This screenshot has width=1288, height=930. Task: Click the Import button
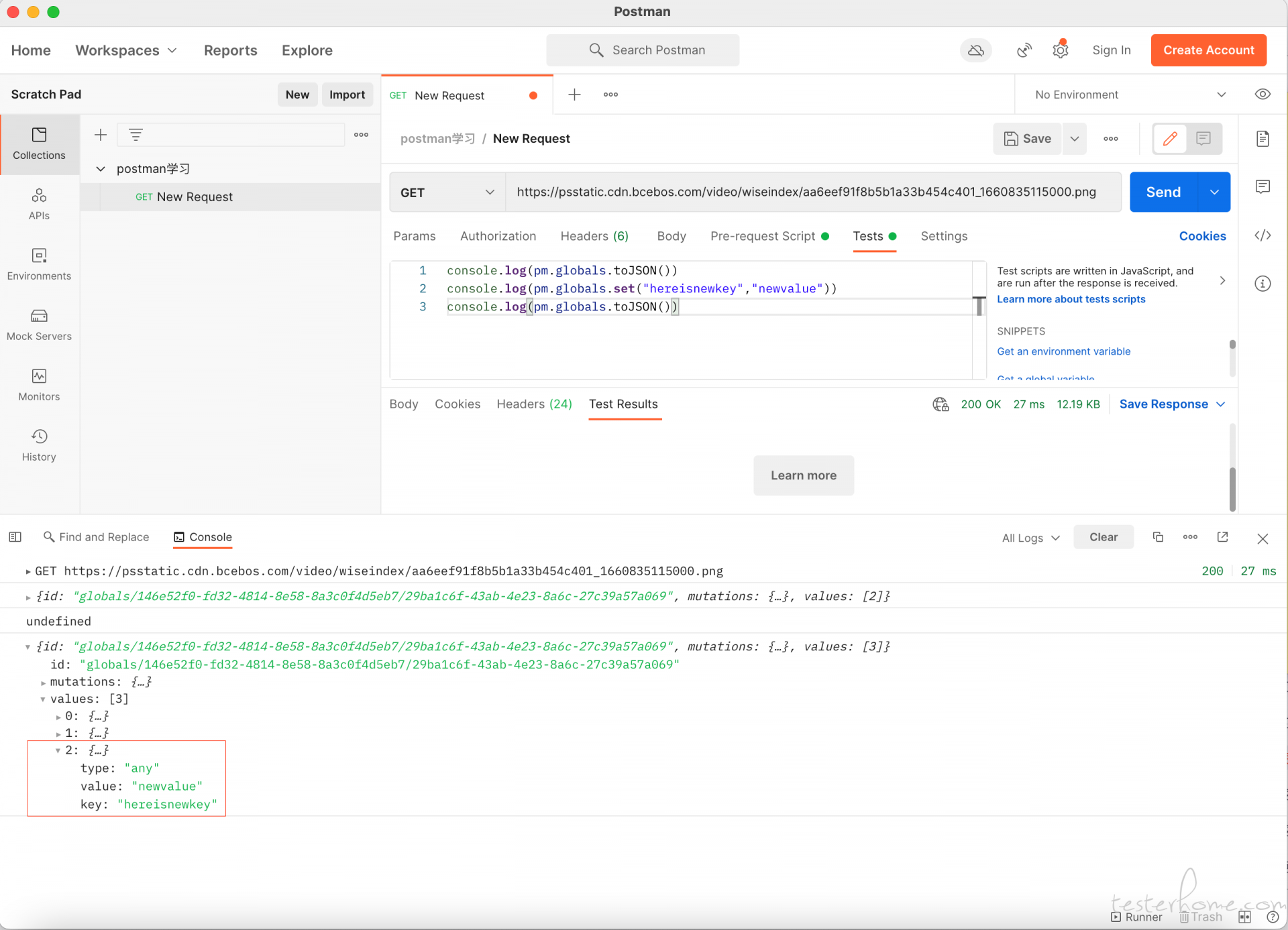347,95
